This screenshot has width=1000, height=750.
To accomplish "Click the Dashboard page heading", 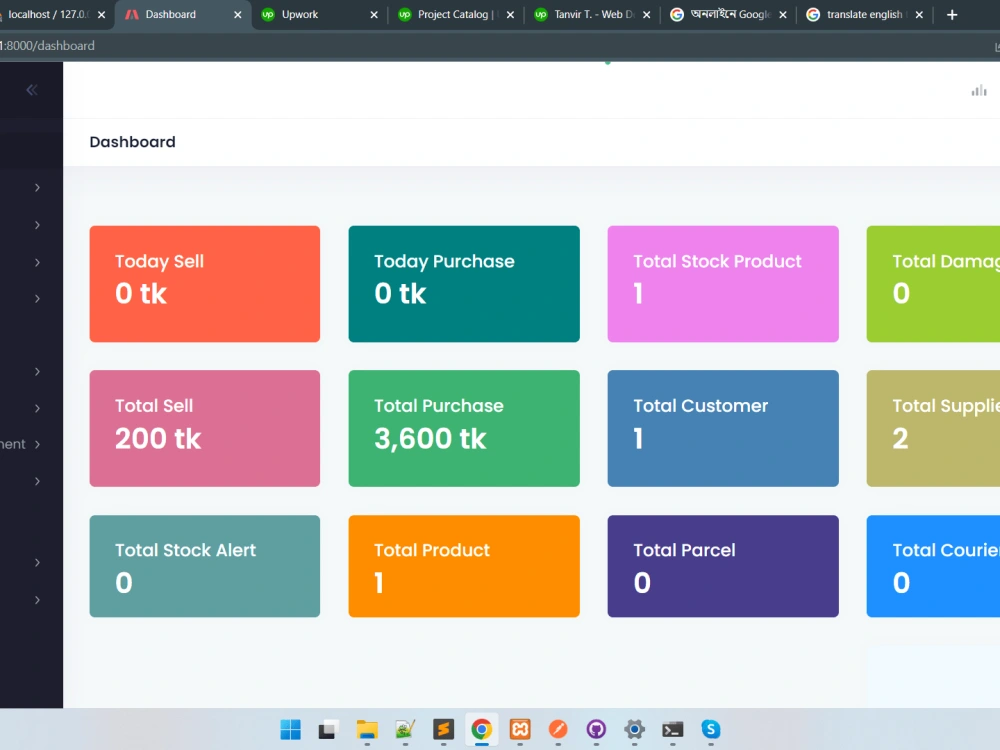I will (132, 142).
